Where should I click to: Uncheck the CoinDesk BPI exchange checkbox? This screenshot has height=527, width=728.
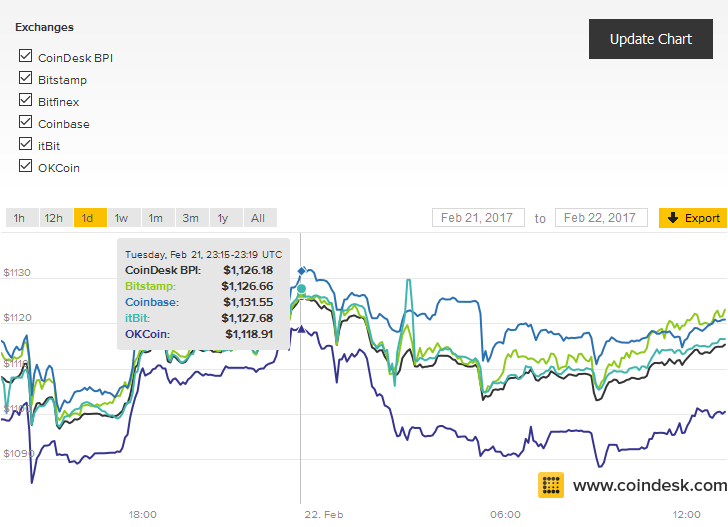click(x=26, y=56)
